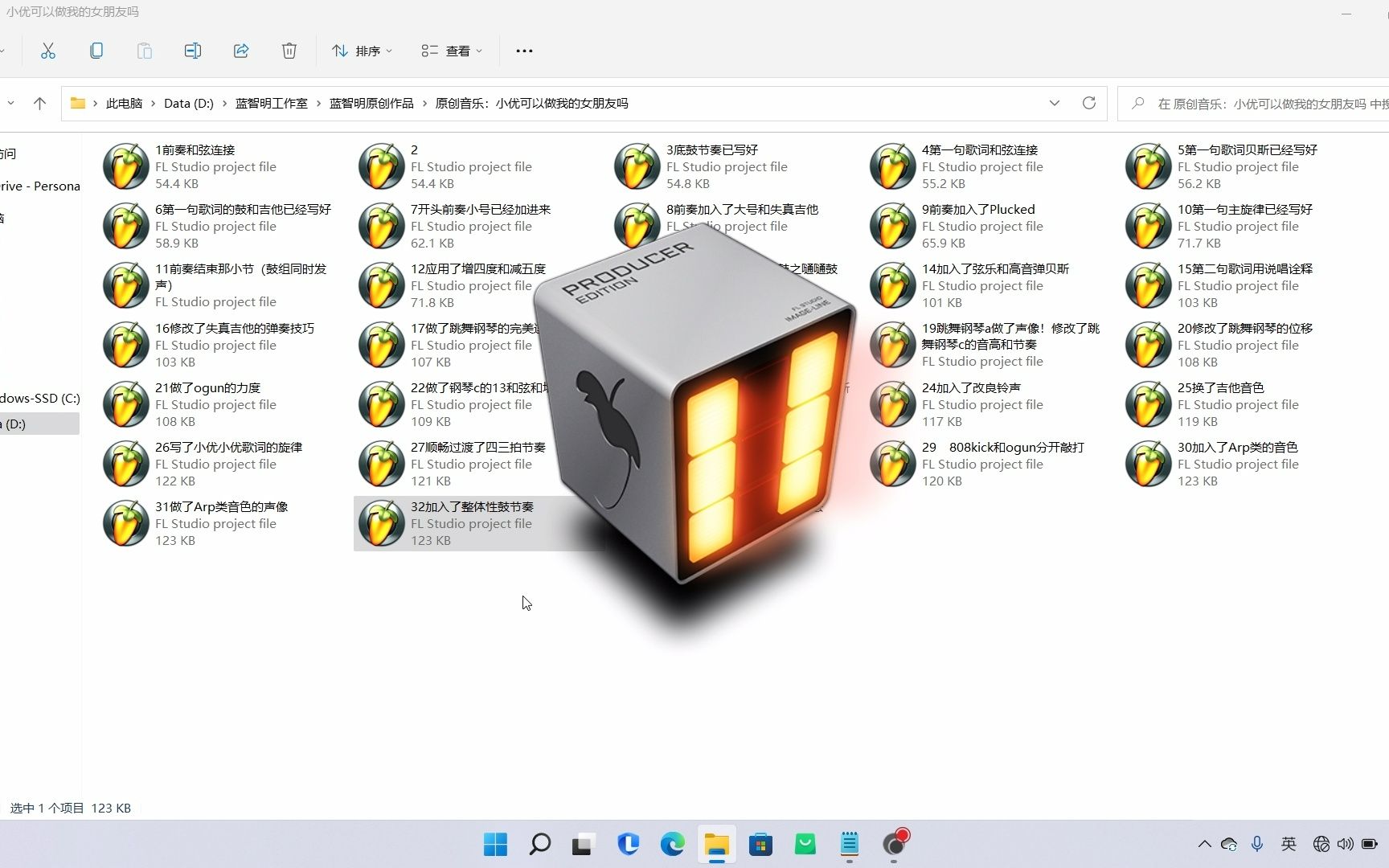Open Microsoft Store from taskbar

760,844
